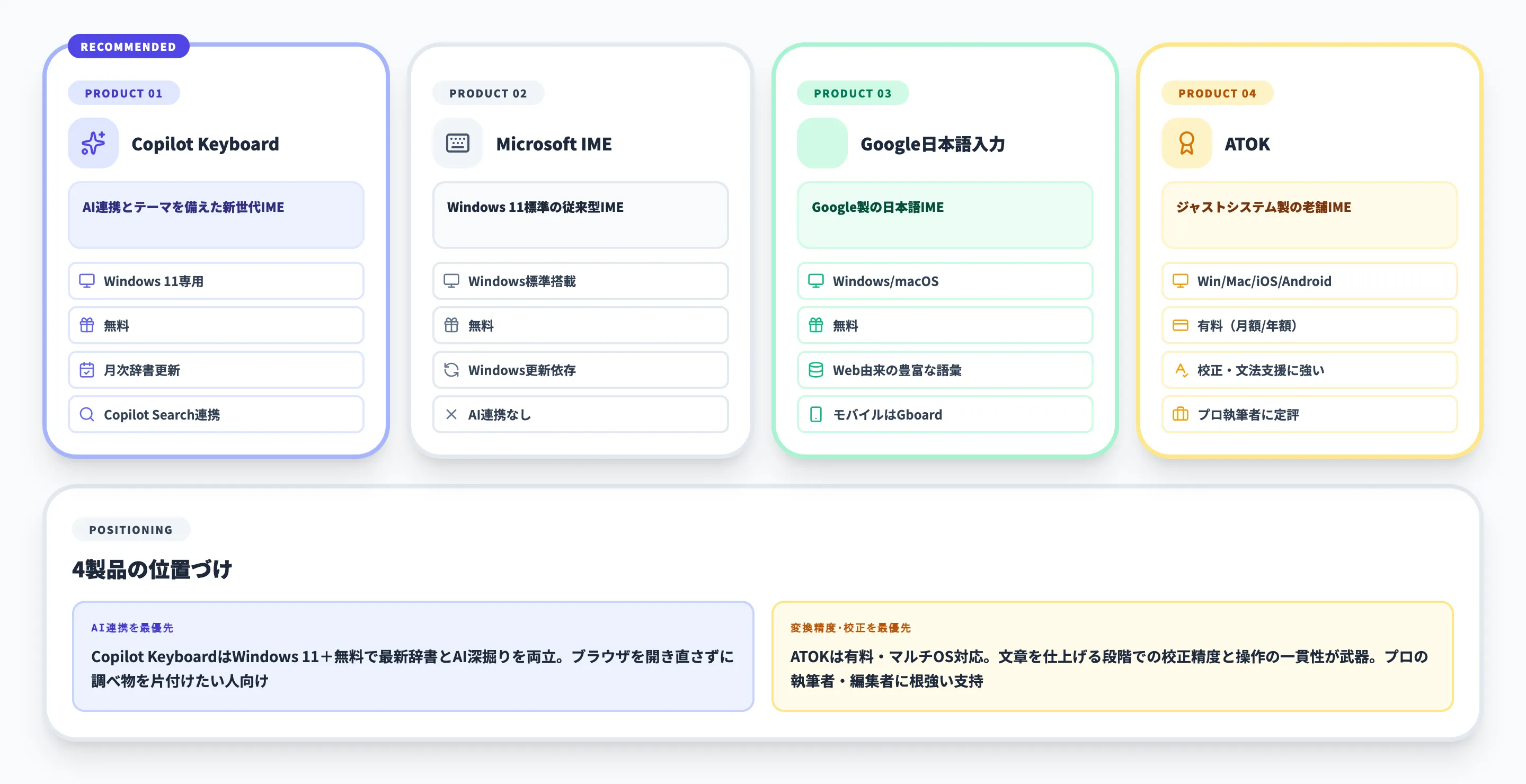The image size is (1526, 784).
Task: Click the X icon on AI連携なし
Action: pyautogui.click(x=452, y=414)
